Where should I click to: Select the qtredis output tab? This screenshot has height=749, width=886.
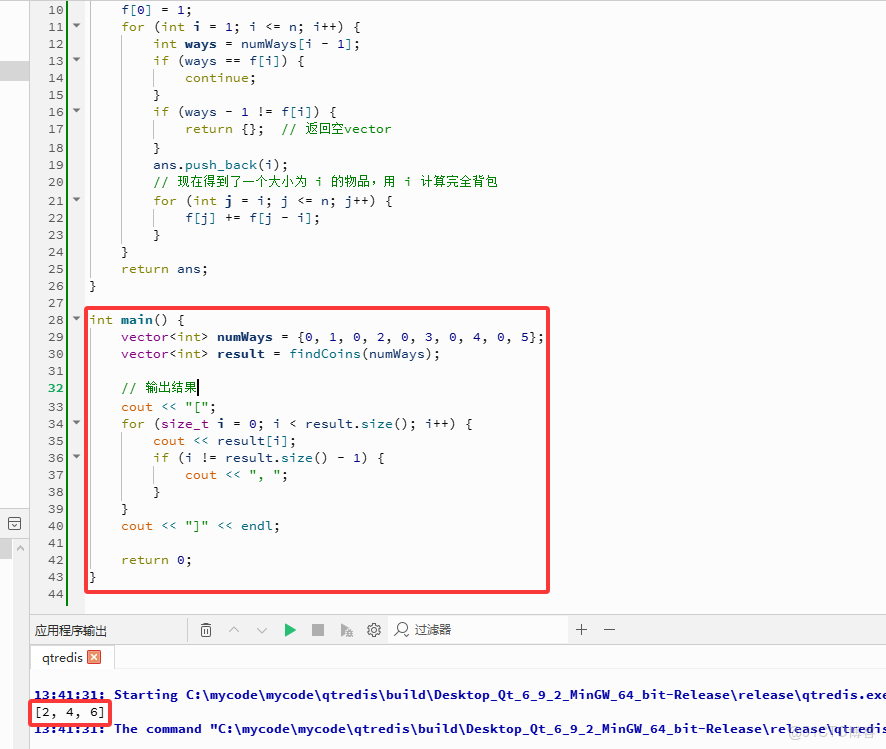tap(62, 657)
